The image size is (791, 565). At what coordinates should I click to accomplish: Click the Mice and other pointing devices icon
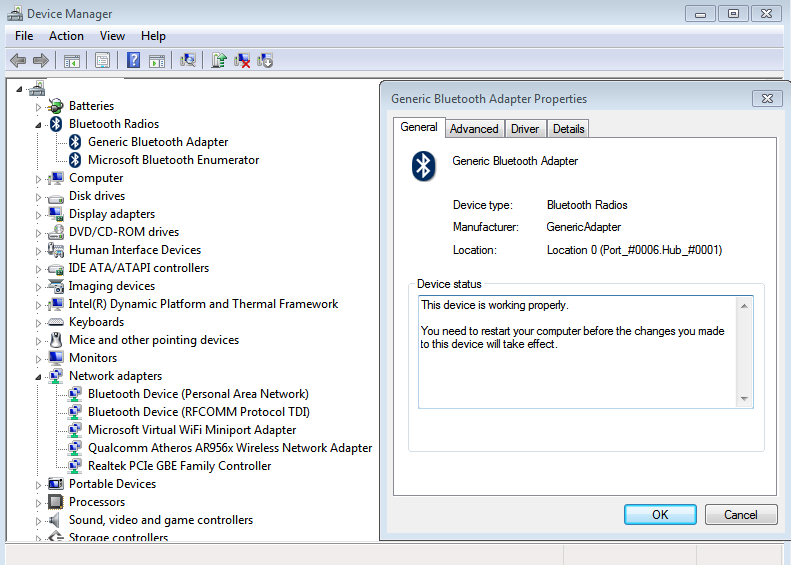click(56, 340)
